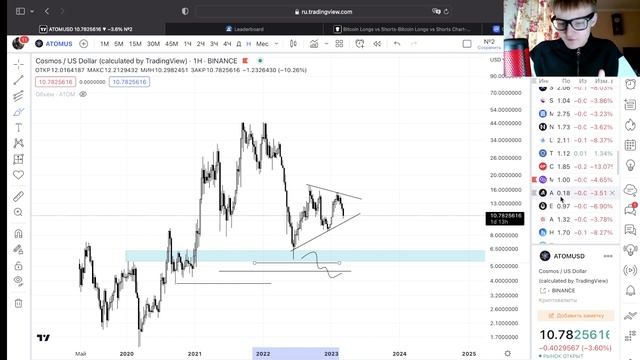This screenshot has height=360, width=640.
Task: Switch to 5M timeframe
Action: click(x=119, y=44)
